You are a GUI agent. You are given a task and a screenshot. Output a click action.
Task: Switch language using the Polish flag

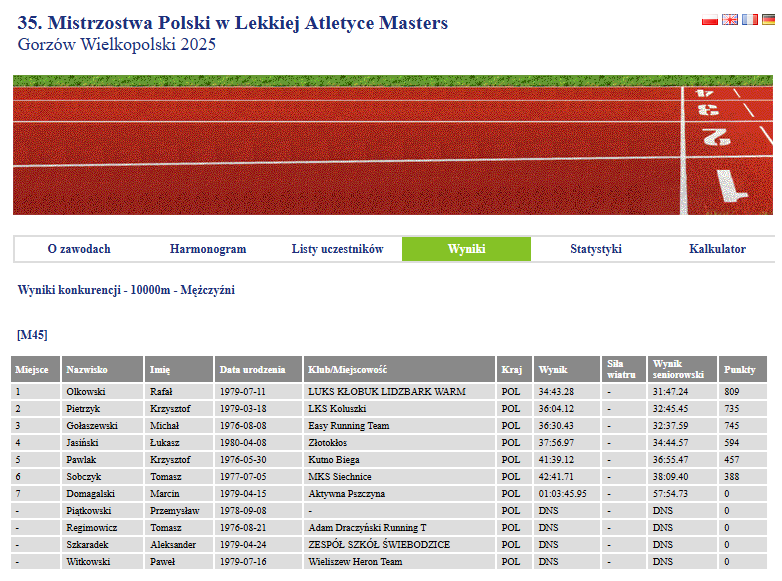coord(710,20)
